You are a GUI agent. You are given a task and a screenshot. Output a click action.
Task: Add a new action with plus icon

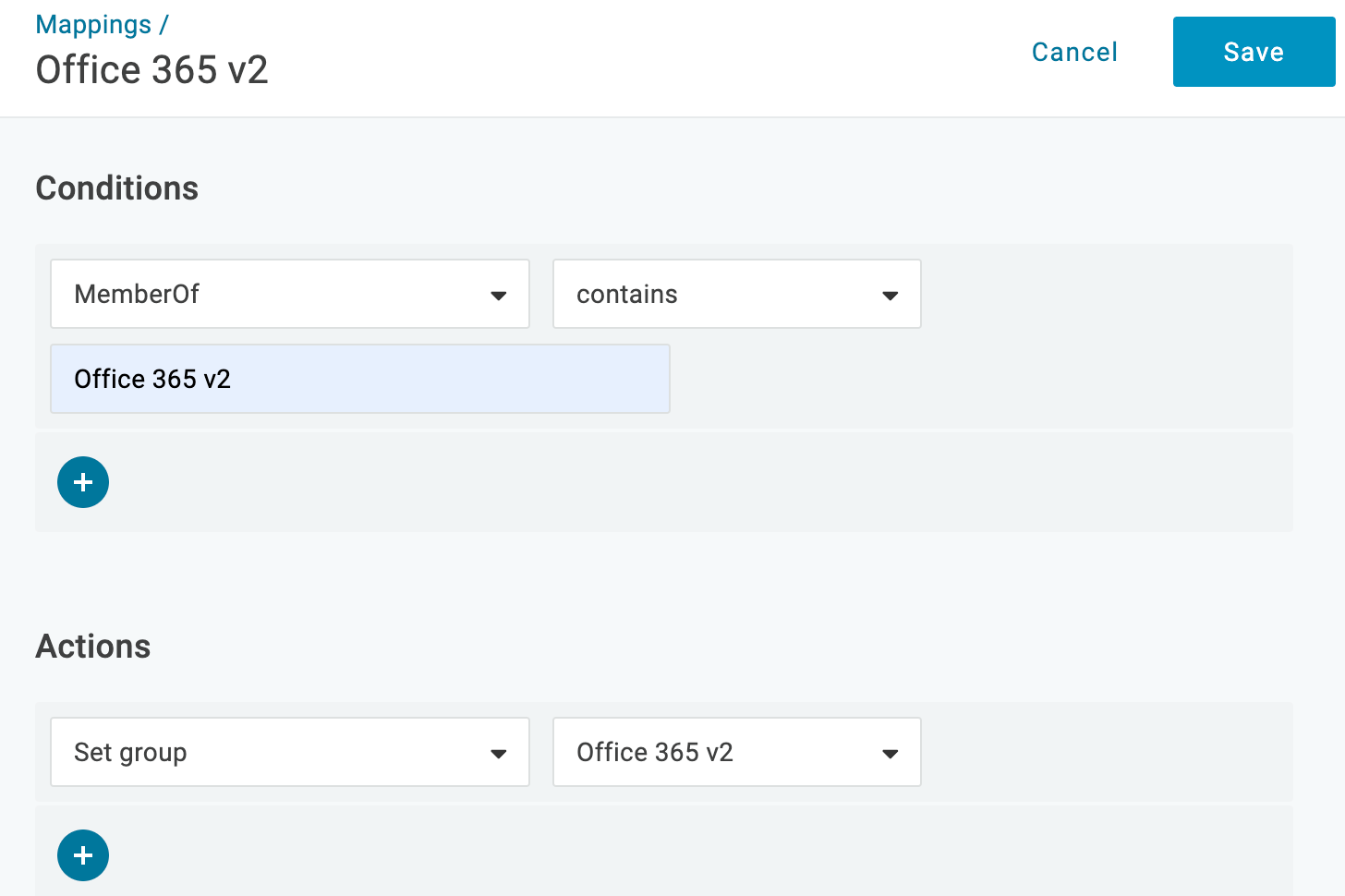(x=83, y=855)
